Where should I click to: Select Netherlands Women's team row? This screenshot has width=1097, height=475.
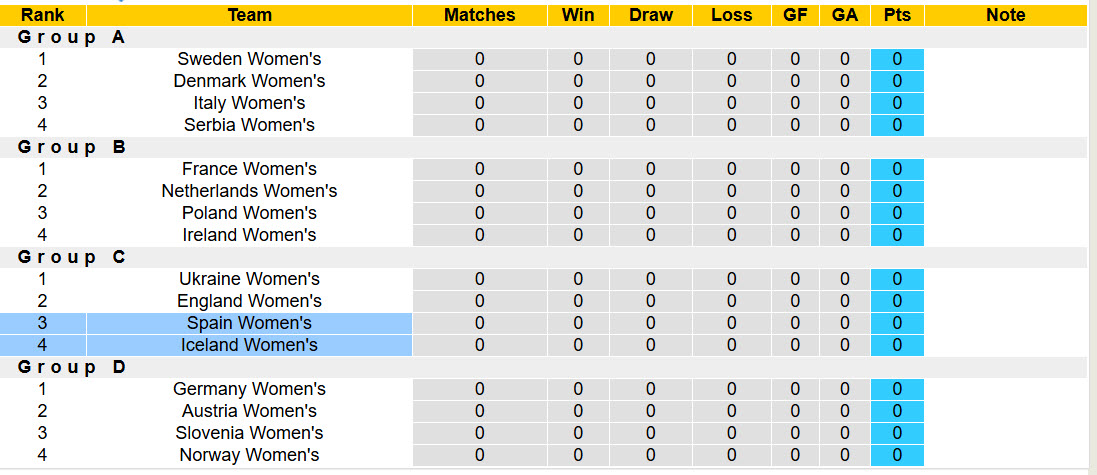coord(249,191)
